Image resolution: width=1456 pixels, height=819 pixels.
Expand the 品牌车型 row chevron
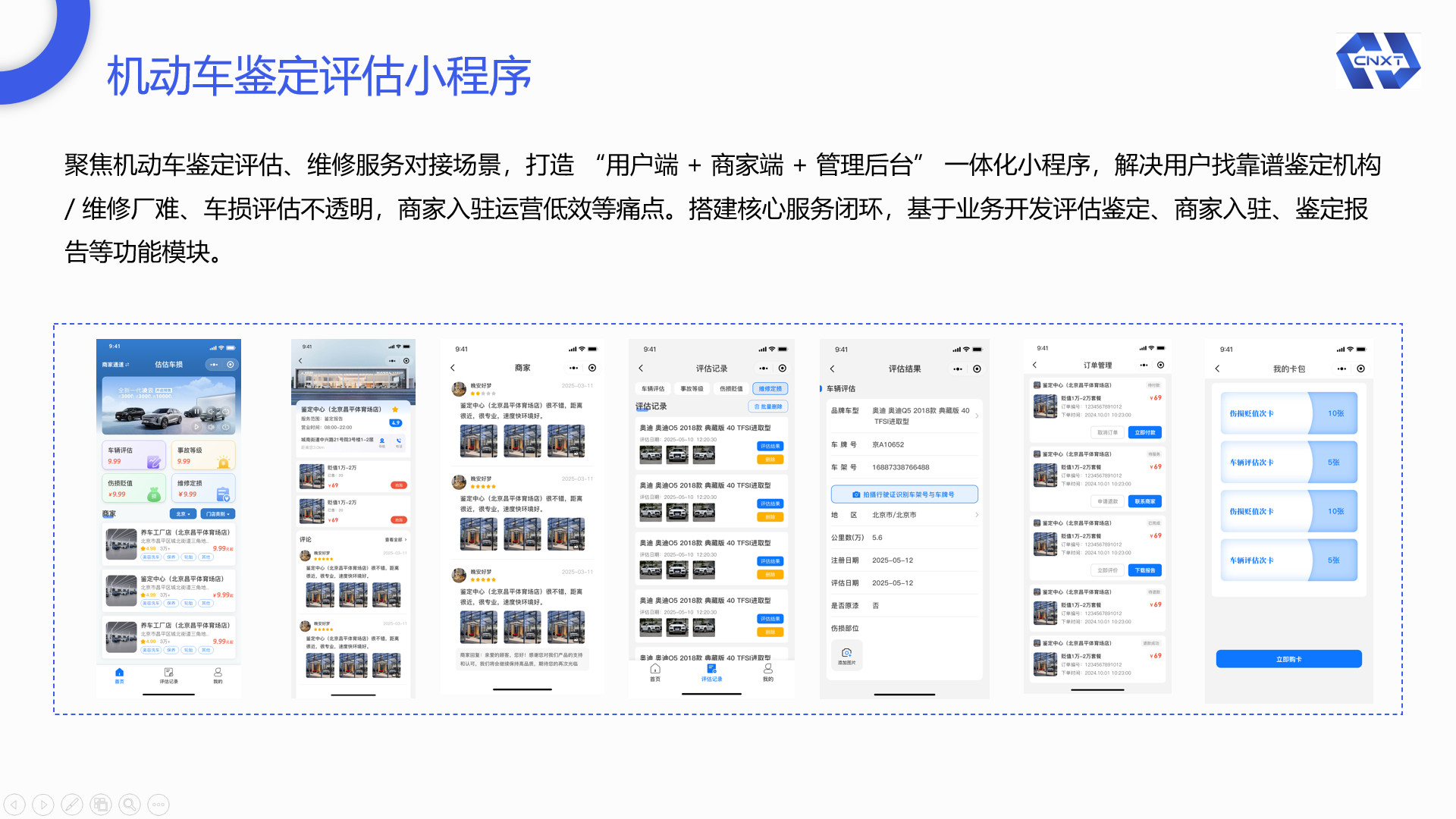(977, 416)
